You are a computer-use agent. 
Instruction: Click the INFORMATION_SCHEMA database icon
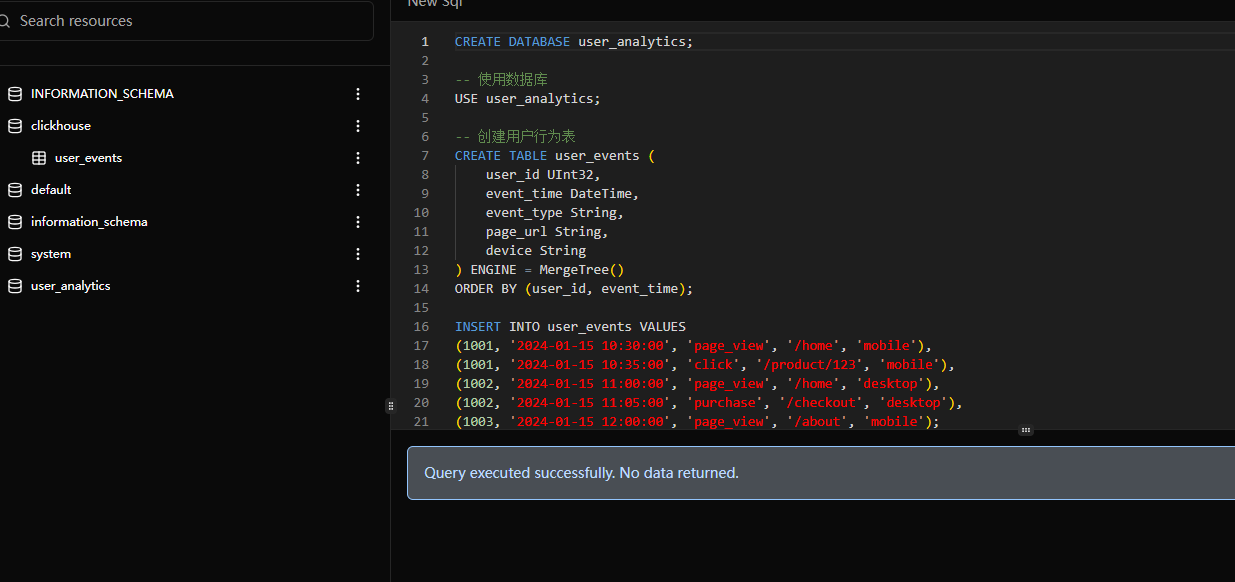coord(14,94)
